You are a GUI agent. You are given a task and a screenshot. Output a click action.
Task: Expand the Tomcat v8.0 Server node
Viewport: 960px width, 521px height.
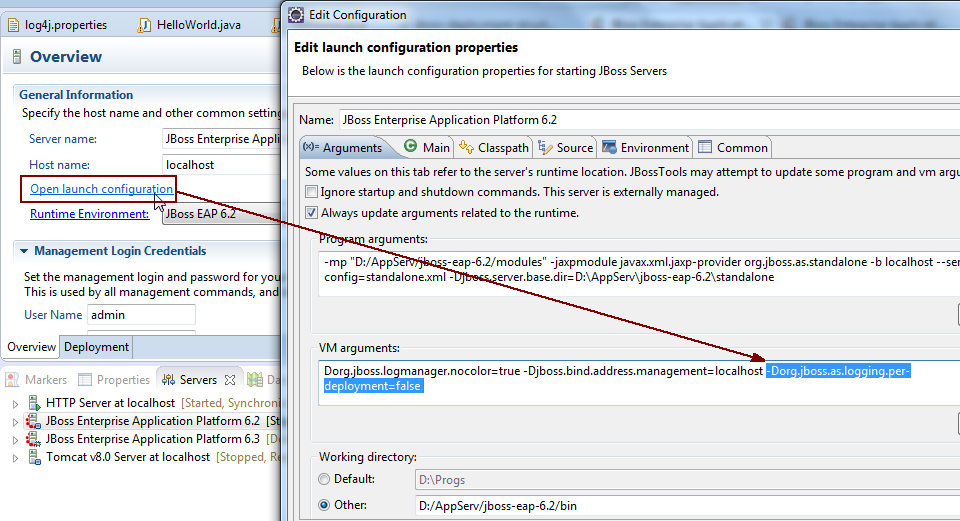(x=15, y=458)
